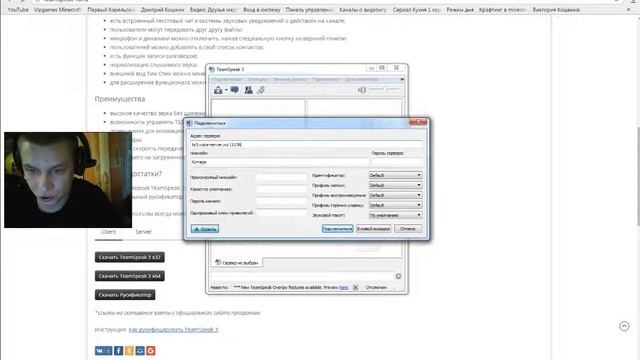Click the 'Произносимый никнейм' input field
Viewport: 640px width, 360px height.
point(282,178)
